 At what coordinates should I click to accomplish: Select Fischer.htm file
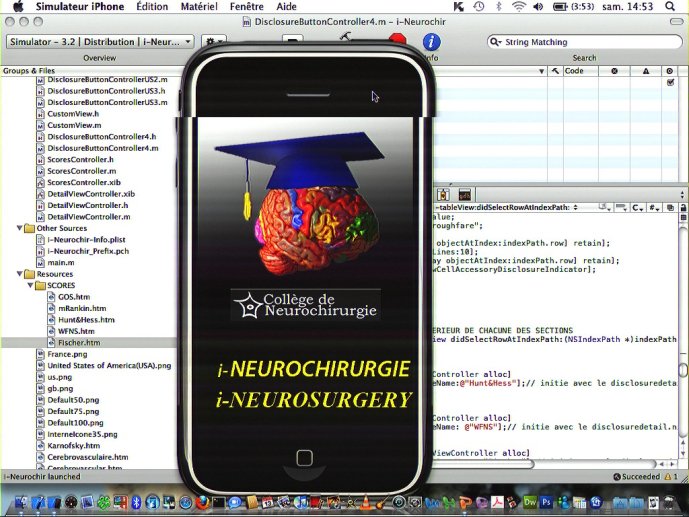tap(79, 342)
